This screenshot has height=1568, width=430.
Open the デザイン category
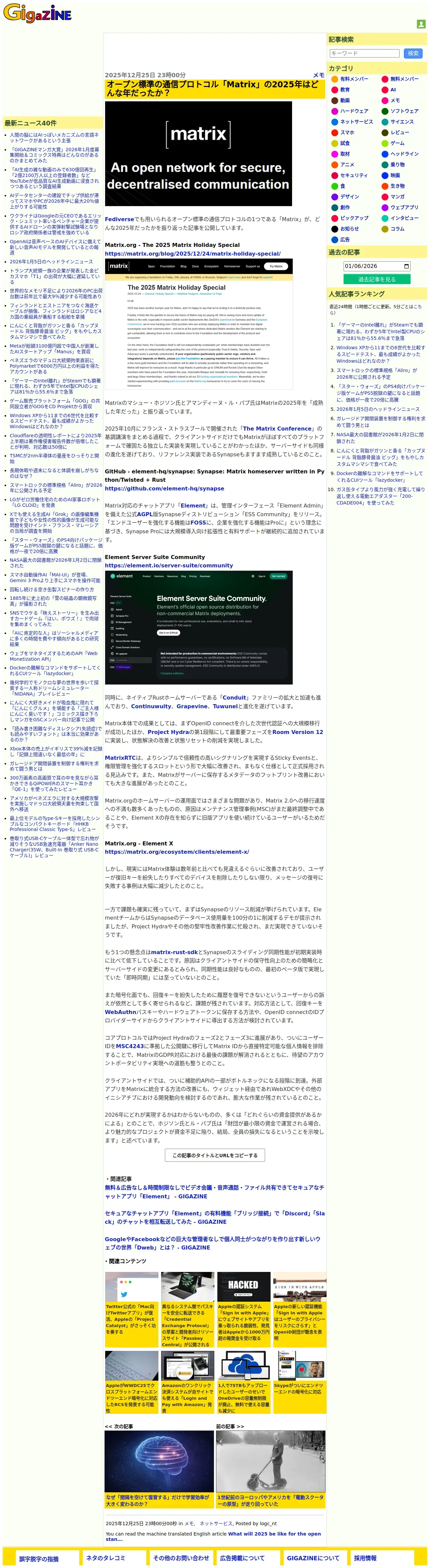pos(350,197)
